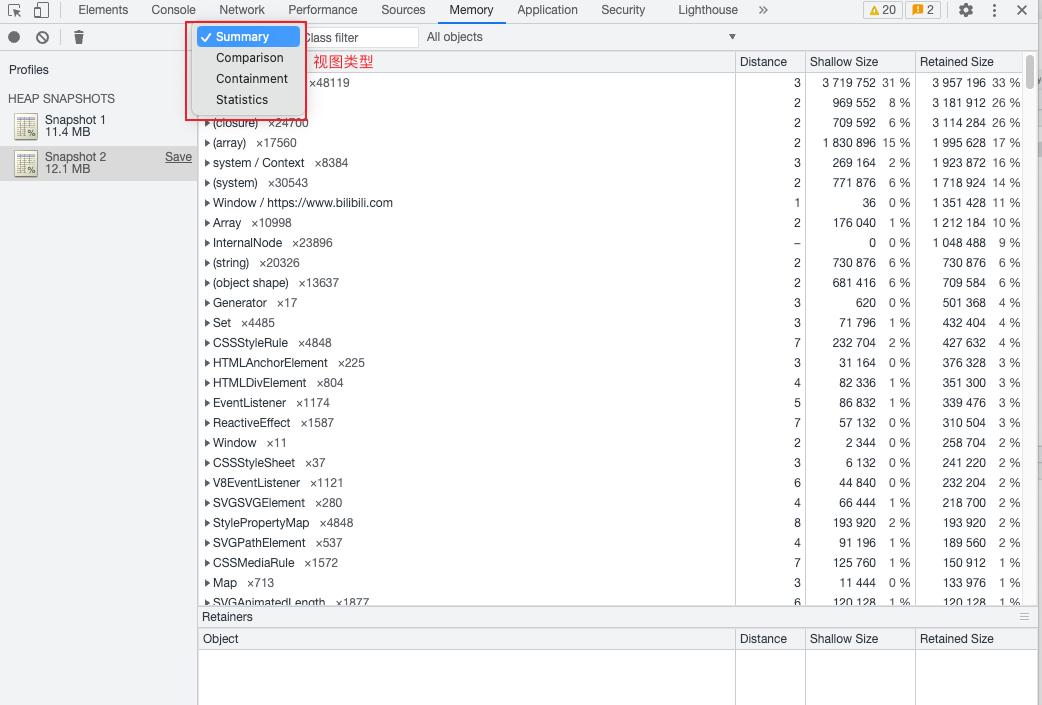Click the trash can delete icon
The height and width of the screenshot is (705, 1042).
pos(79,37)
